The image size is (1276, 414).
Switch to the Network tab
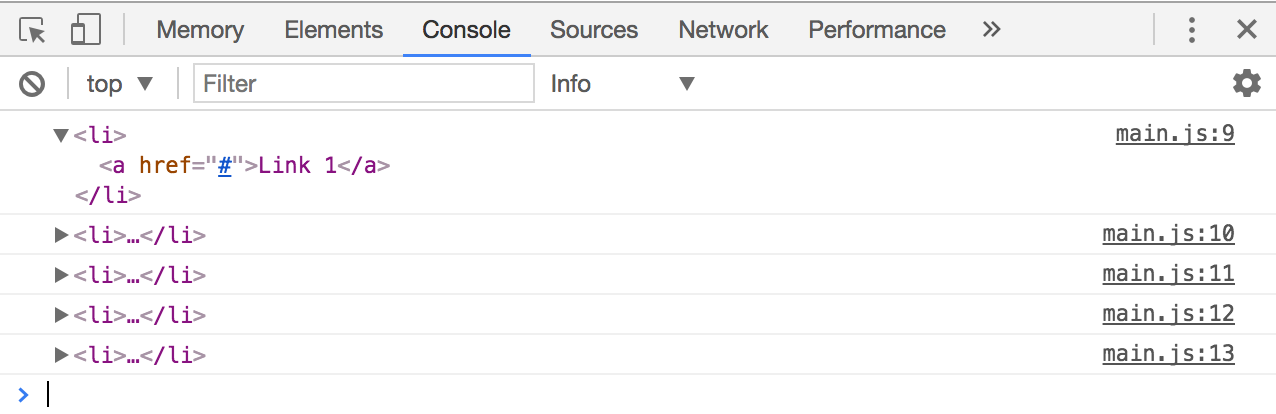(723, 30)
